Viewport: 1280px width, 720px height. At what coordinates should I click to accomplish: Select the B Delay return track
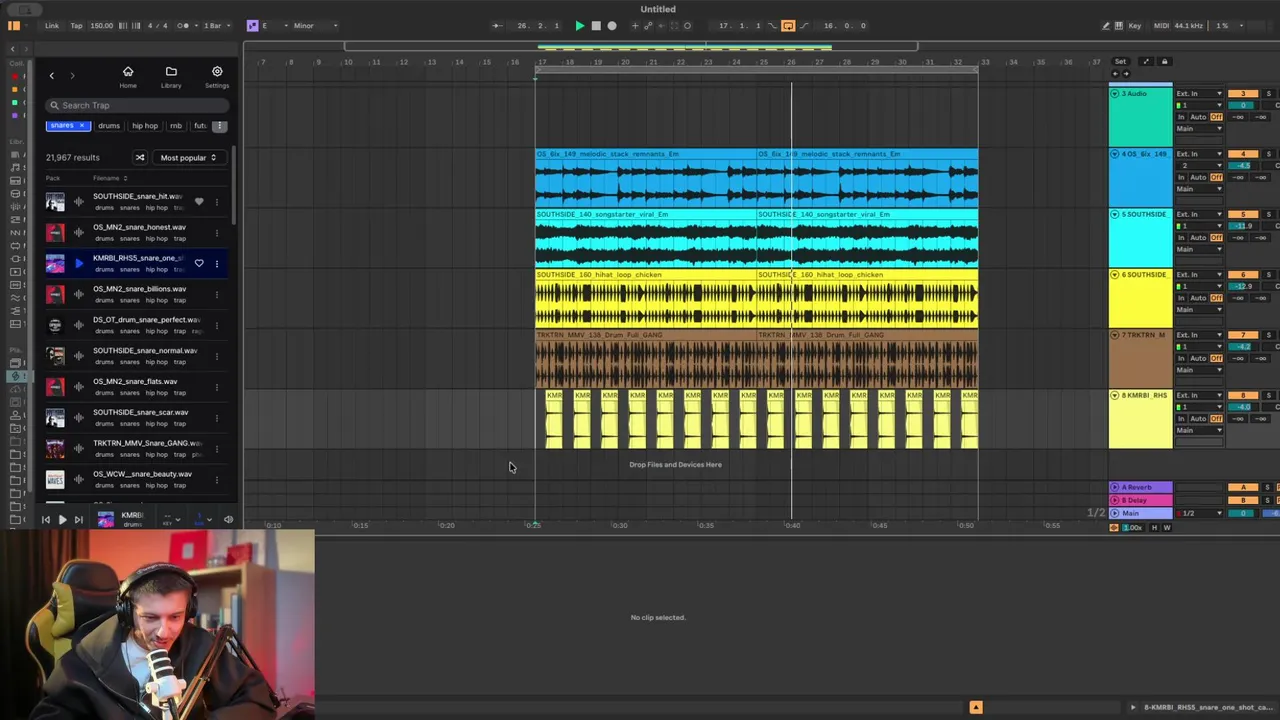(1140, 500)
